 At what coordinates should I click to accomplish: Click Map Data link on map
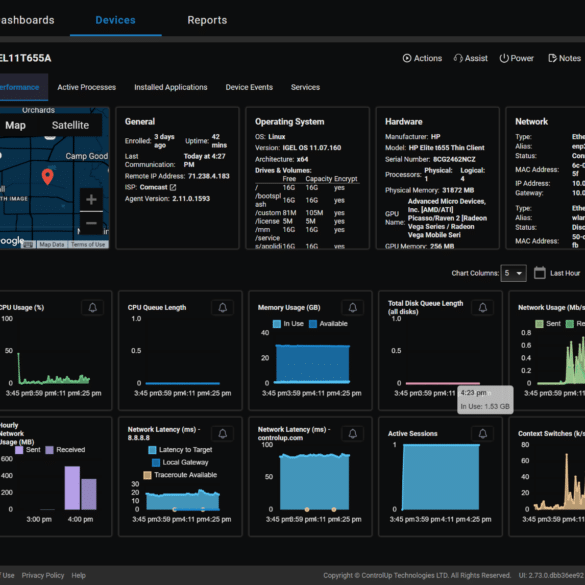click(52, 245)
